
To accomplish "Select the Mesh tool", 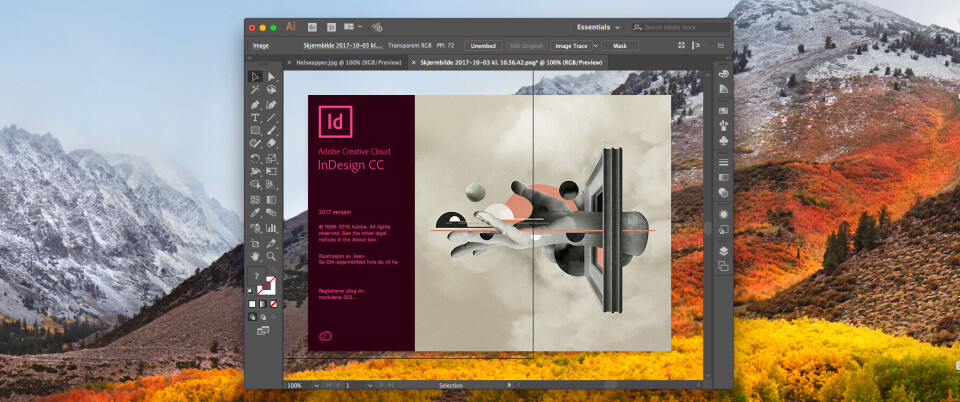I will [255, 199].
